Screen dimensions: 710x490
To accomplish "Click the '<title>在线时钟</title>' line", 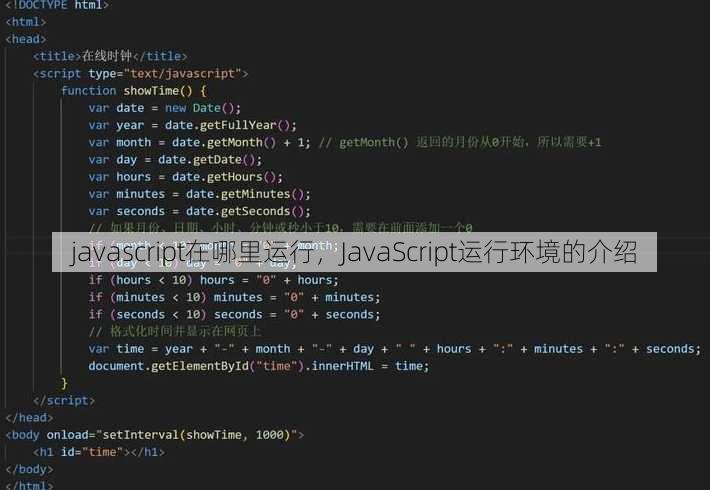I will click(x=110, y=56).
